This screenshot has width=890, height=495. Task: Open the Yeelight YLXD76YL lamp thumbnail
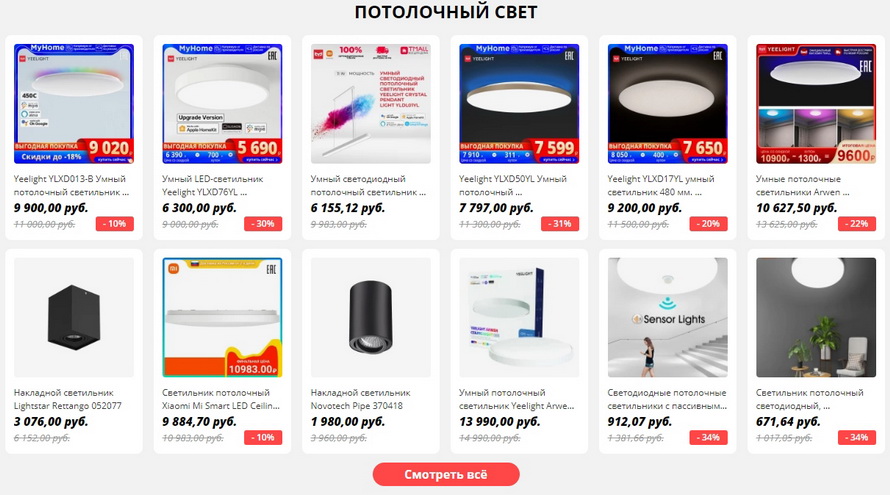coord(222,104)
